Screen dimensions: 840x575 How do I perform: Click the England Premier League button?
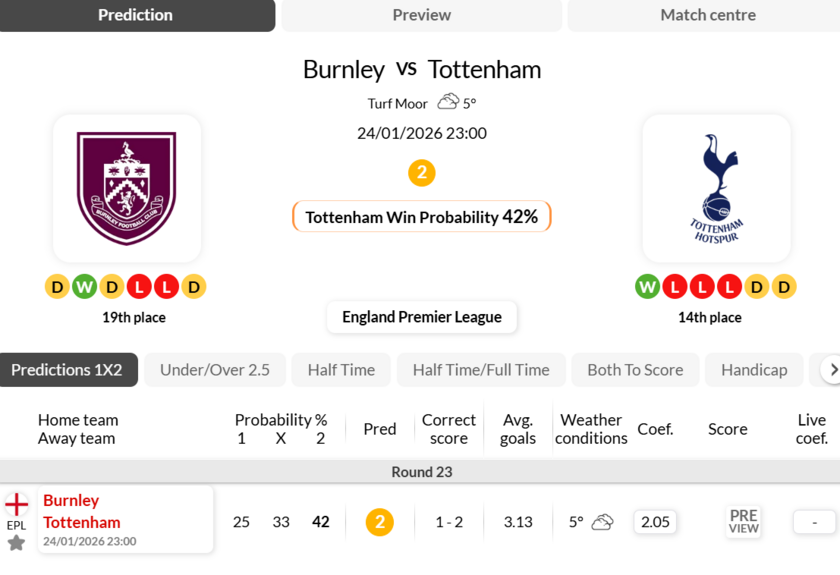click(422, 317)
